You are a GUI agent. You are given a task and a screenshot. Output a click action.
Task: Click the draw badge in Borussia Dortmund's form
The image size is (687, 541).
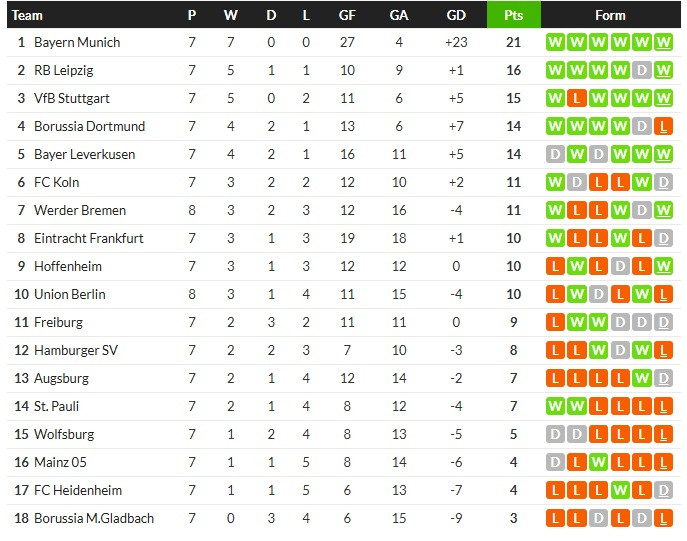pyautogui.click(x=643, y=126)
